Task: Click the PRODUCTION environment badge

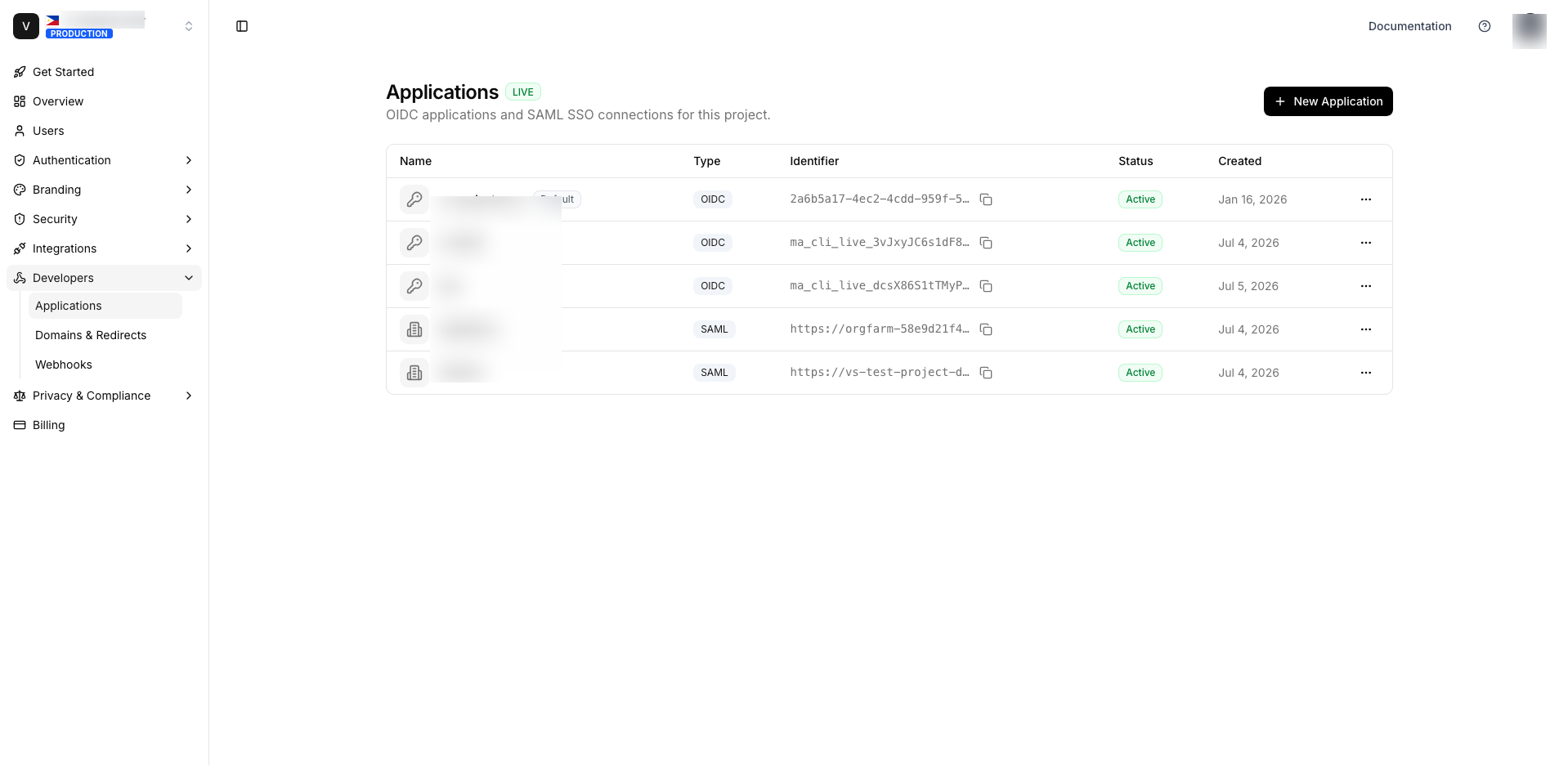Action: tap(79, 34)
